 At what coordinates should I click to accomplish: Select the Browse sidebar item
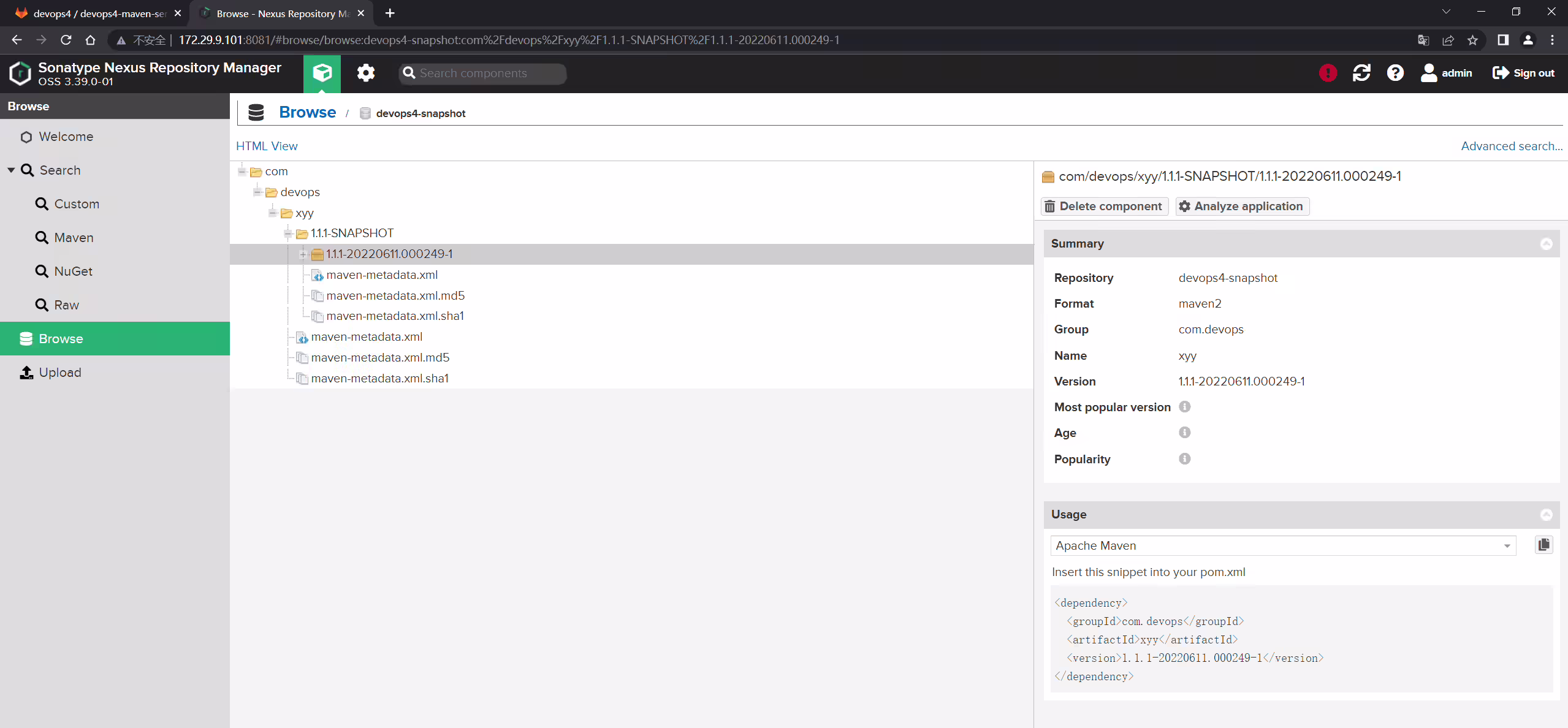115,338
